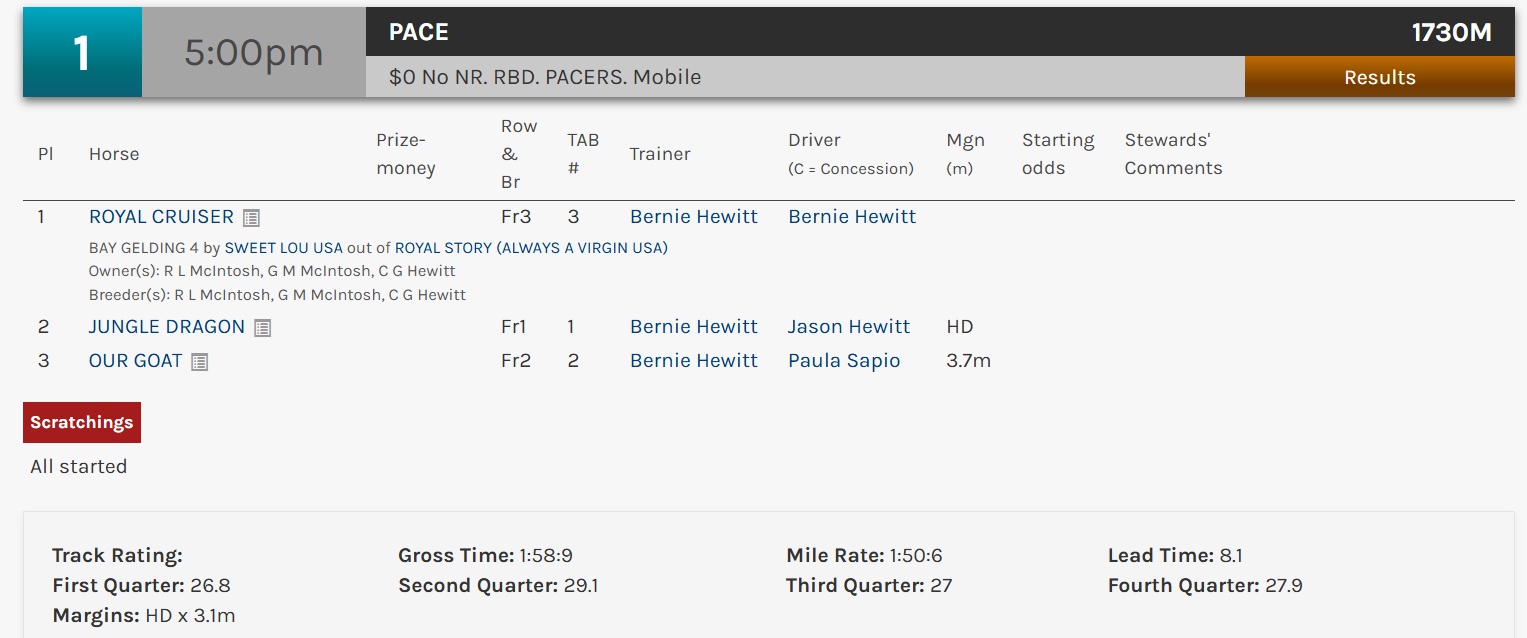Click the form icon beside JUNGLE DRAGON

click(x=262, y=328)
